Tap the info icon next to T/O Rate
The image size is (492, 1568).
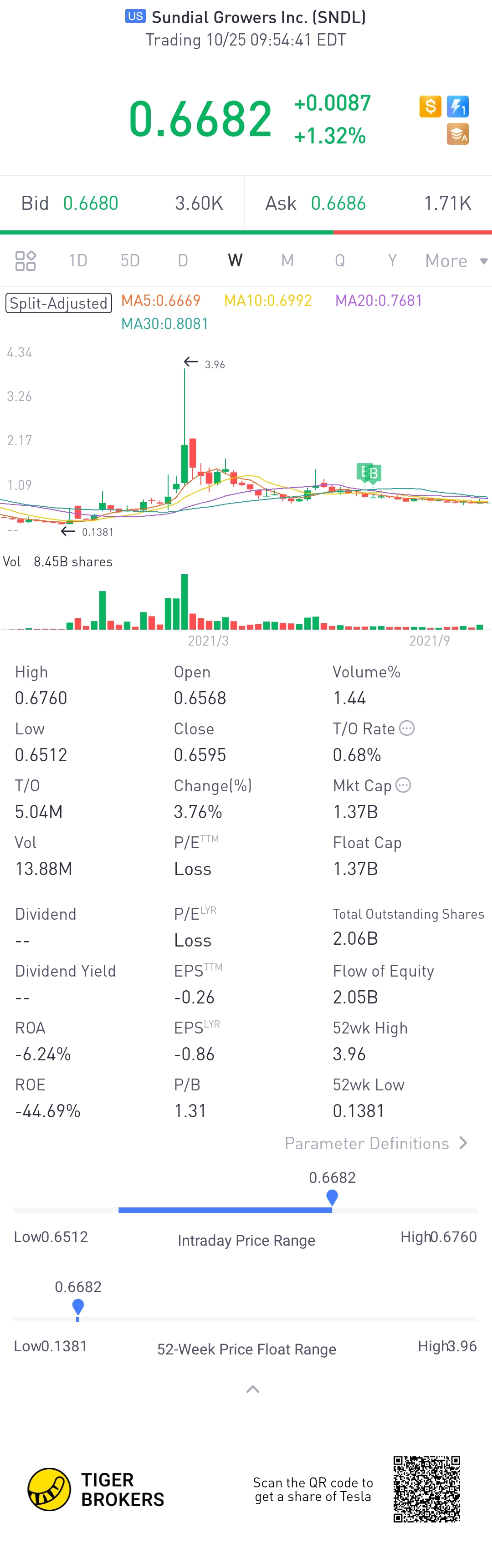(407, 728)
